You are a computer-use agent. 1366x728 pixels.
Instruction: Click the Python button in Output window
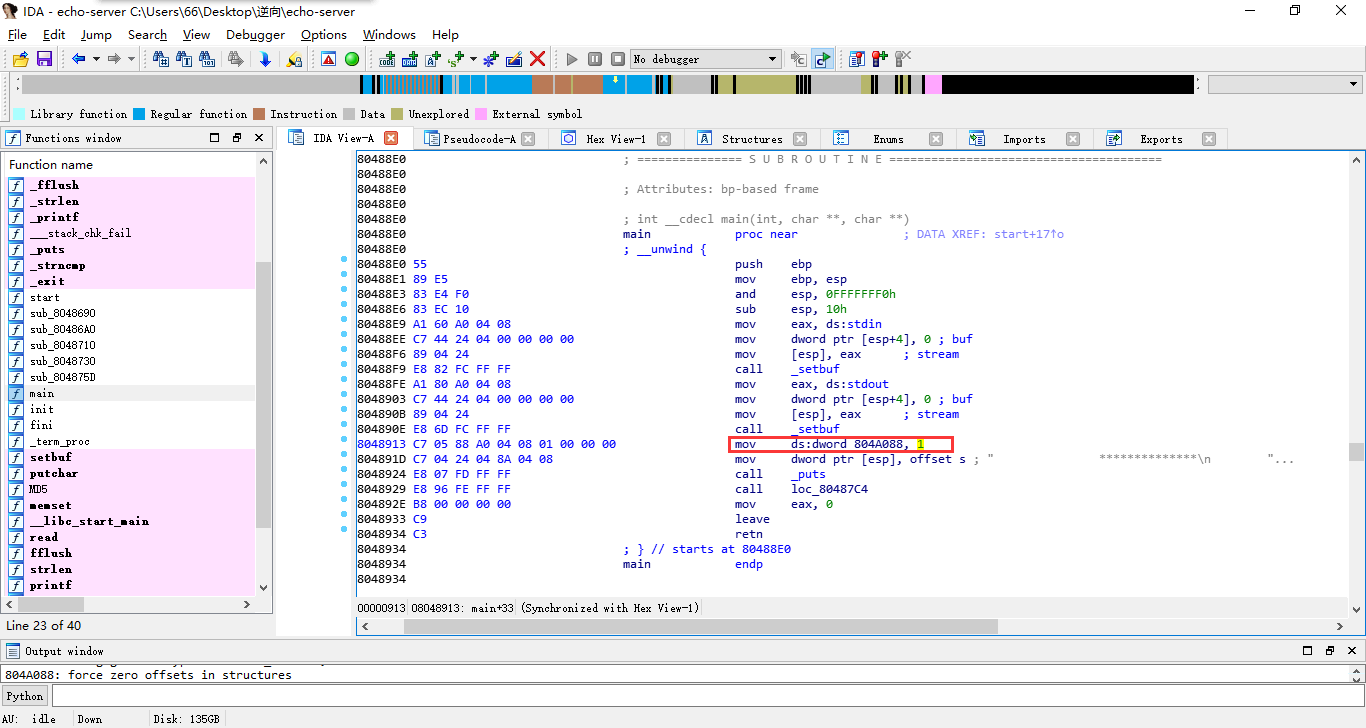click(23, 695)
